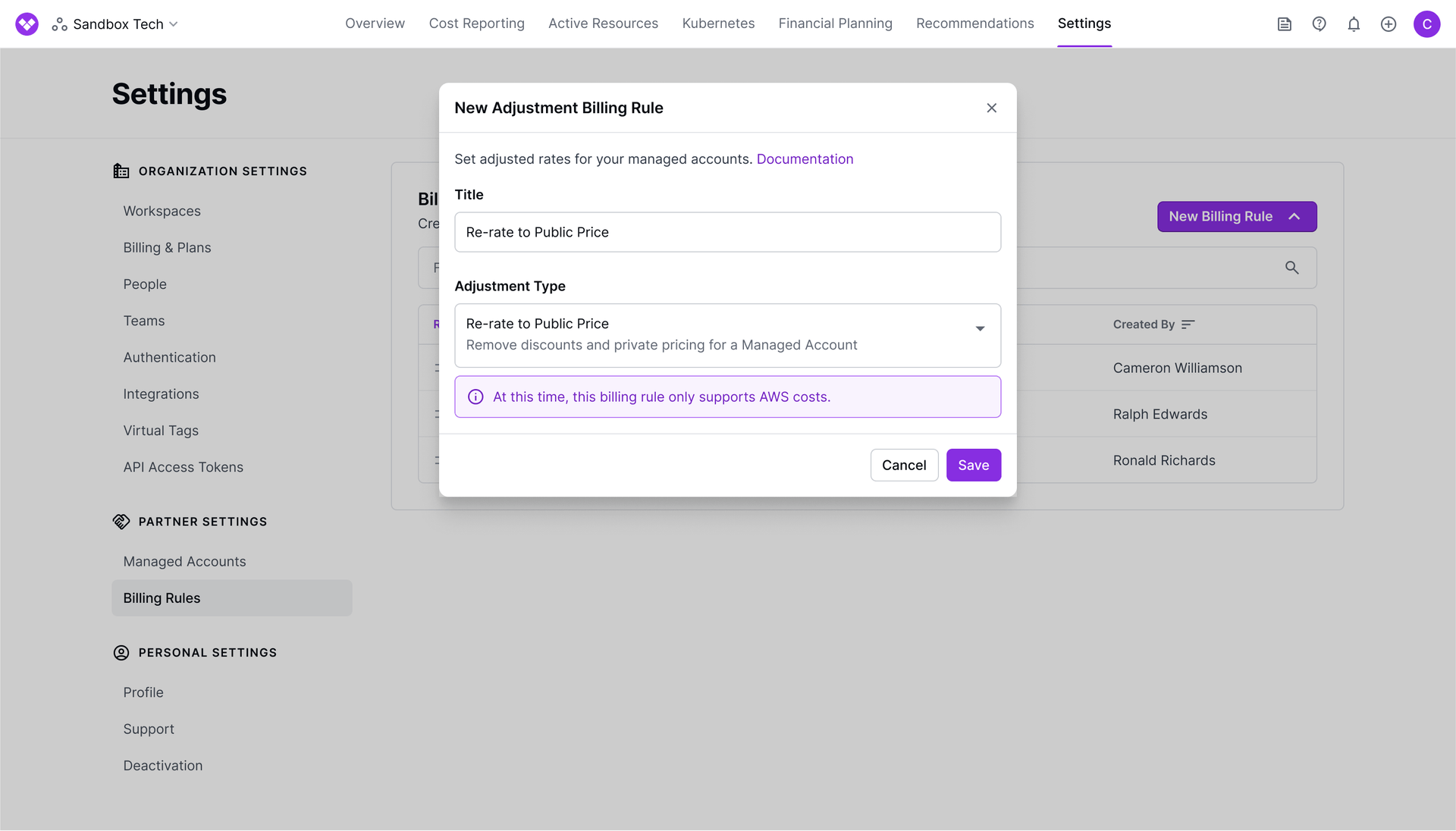1456x831 pixels.
Task: Click the plus circle add icon
Action: [1389, 24]
